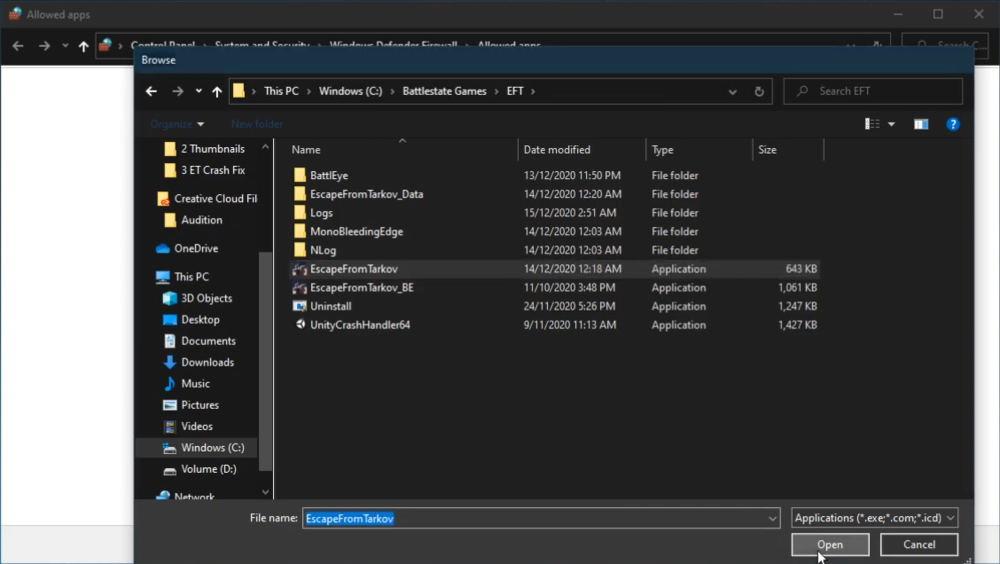Click the Back arrow in Browse dialog
Image resolution: width=1000 pixels, height=564 pixels.
pyautogui.click(x=151, y=91)
